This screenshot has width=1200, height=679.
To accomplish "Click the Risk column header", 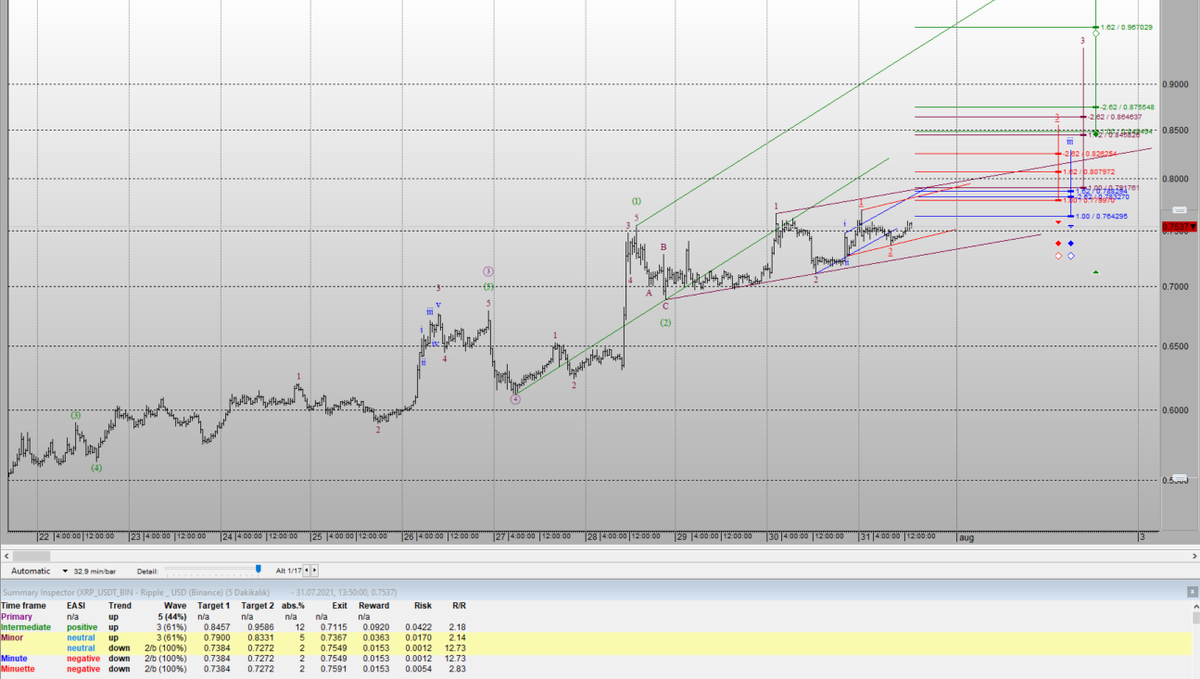I will pyautogui.click(x=423, y=606).
